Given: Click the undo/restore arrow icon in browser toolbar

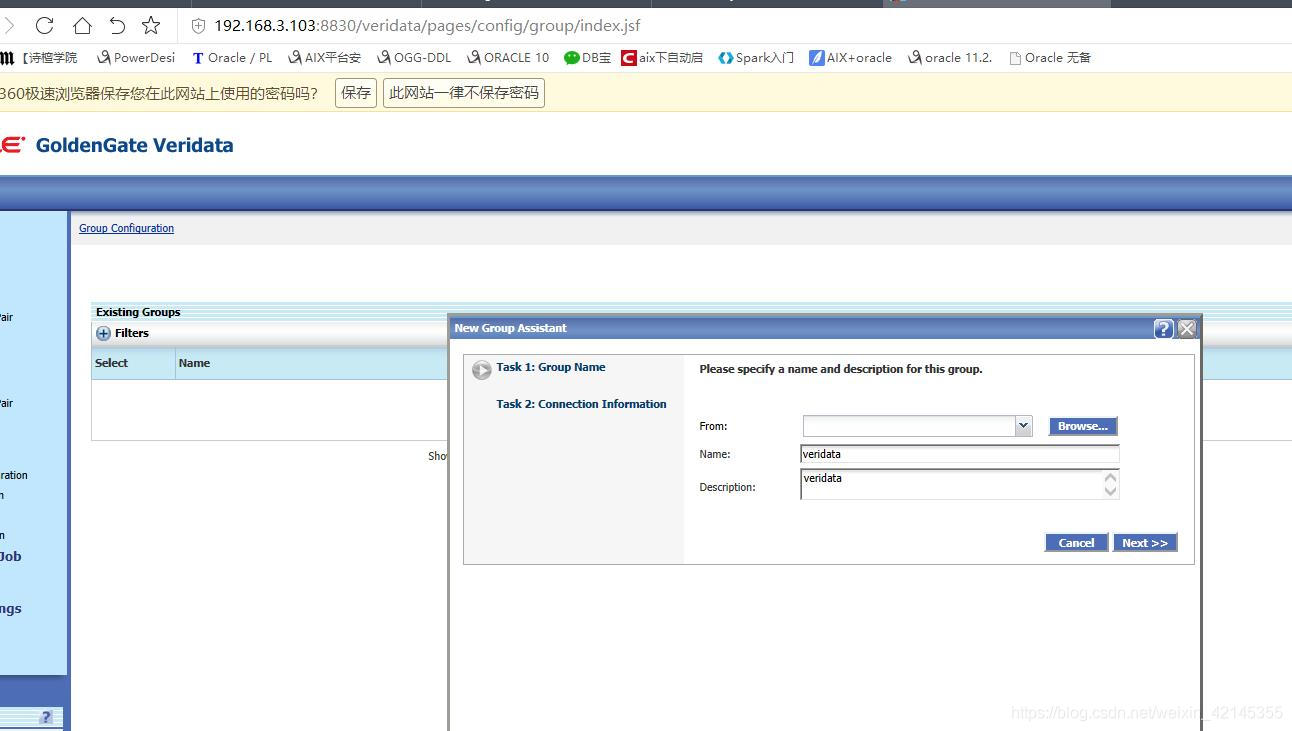Looking at the screenshot, I should [x=117, y=25].
